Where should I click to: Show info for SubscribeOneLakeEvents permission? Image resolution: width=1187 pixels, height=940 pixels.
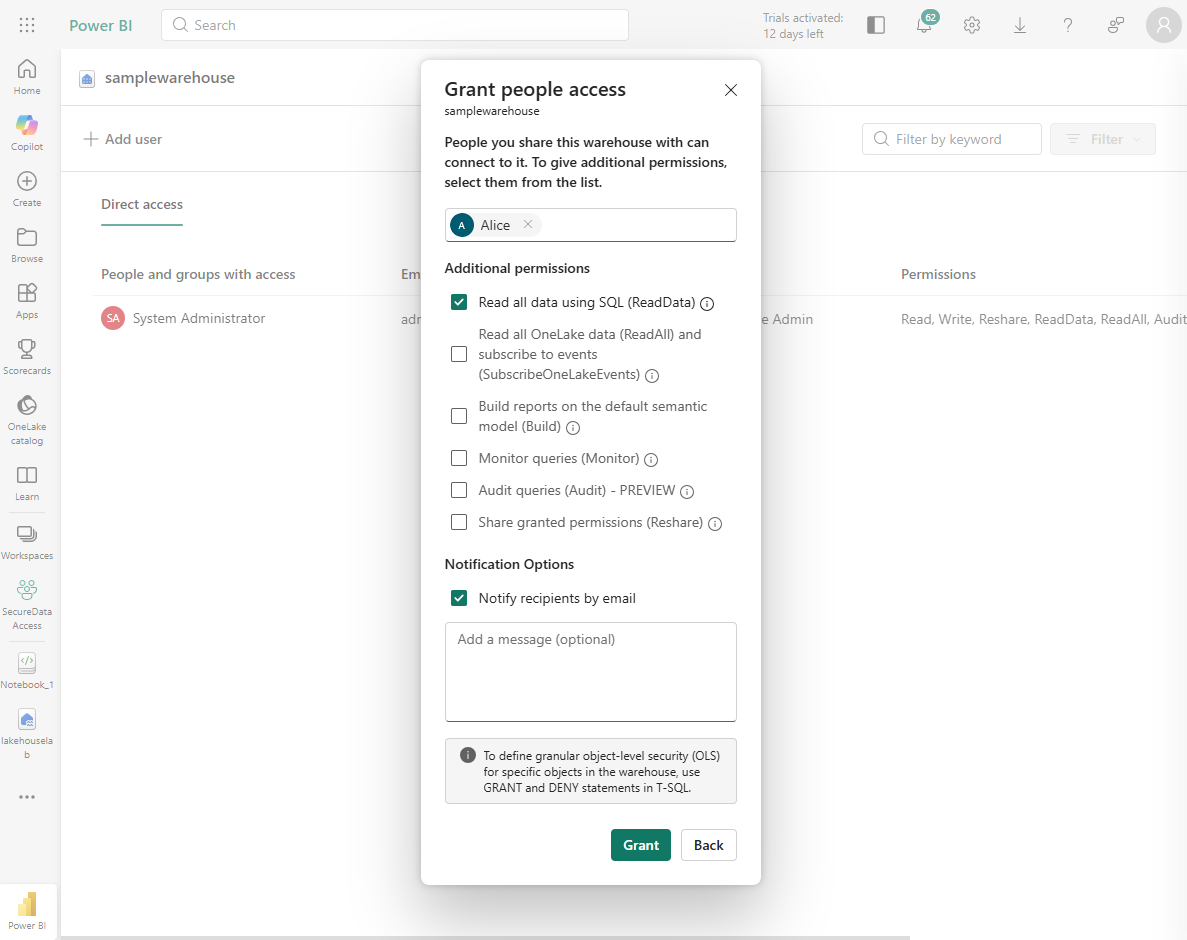pyautogui.click(x=652, y=375)
